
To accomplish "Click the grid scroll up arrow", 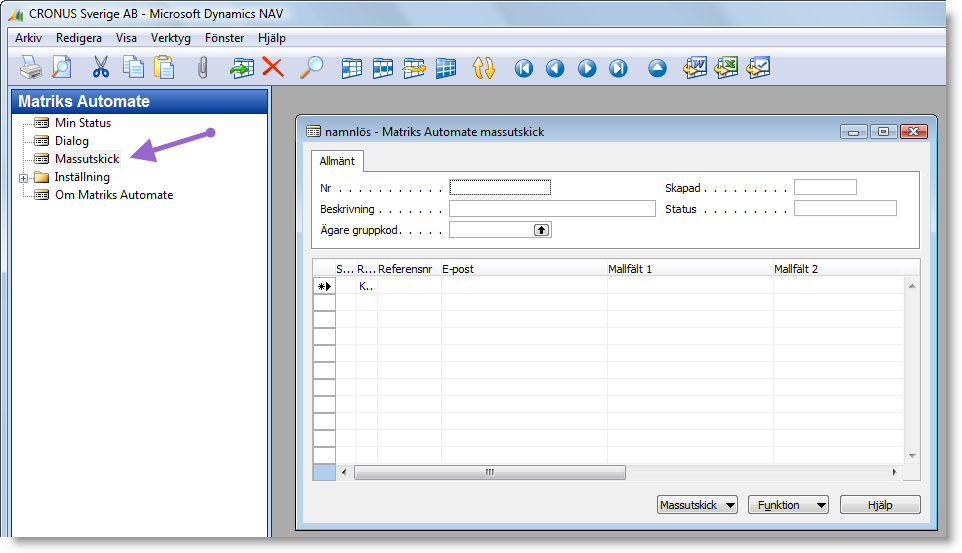I will coord(912,286).
